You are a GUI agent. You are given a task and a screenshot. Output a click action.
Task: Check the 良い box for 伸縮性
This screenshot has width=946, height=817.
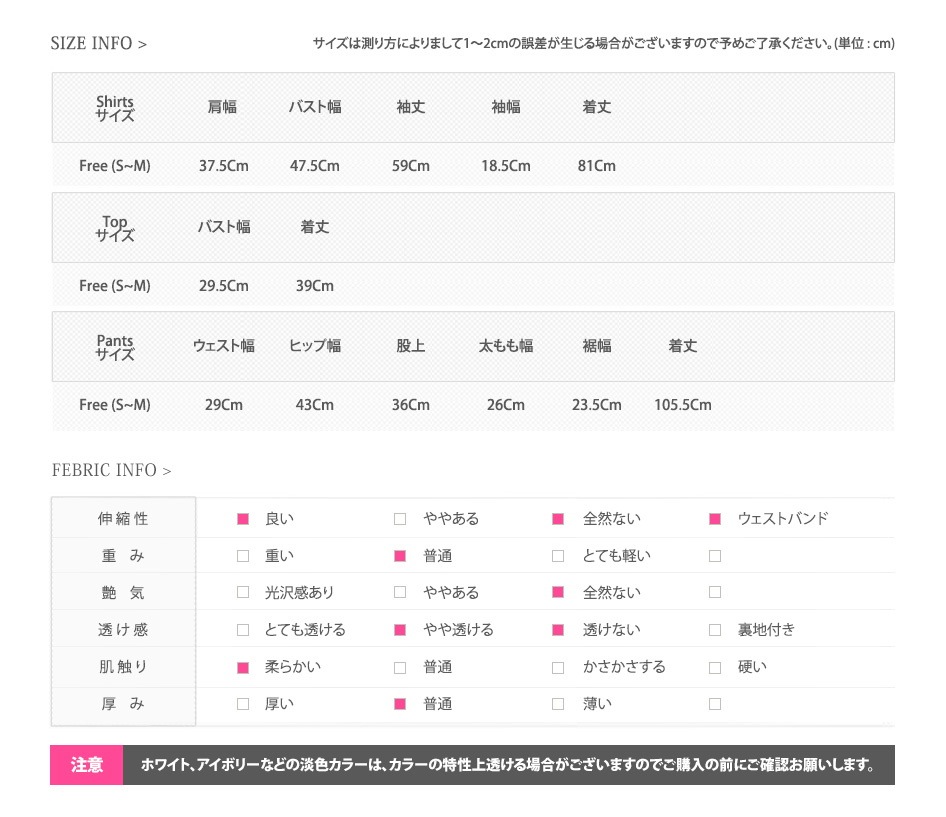pos(243,519)
